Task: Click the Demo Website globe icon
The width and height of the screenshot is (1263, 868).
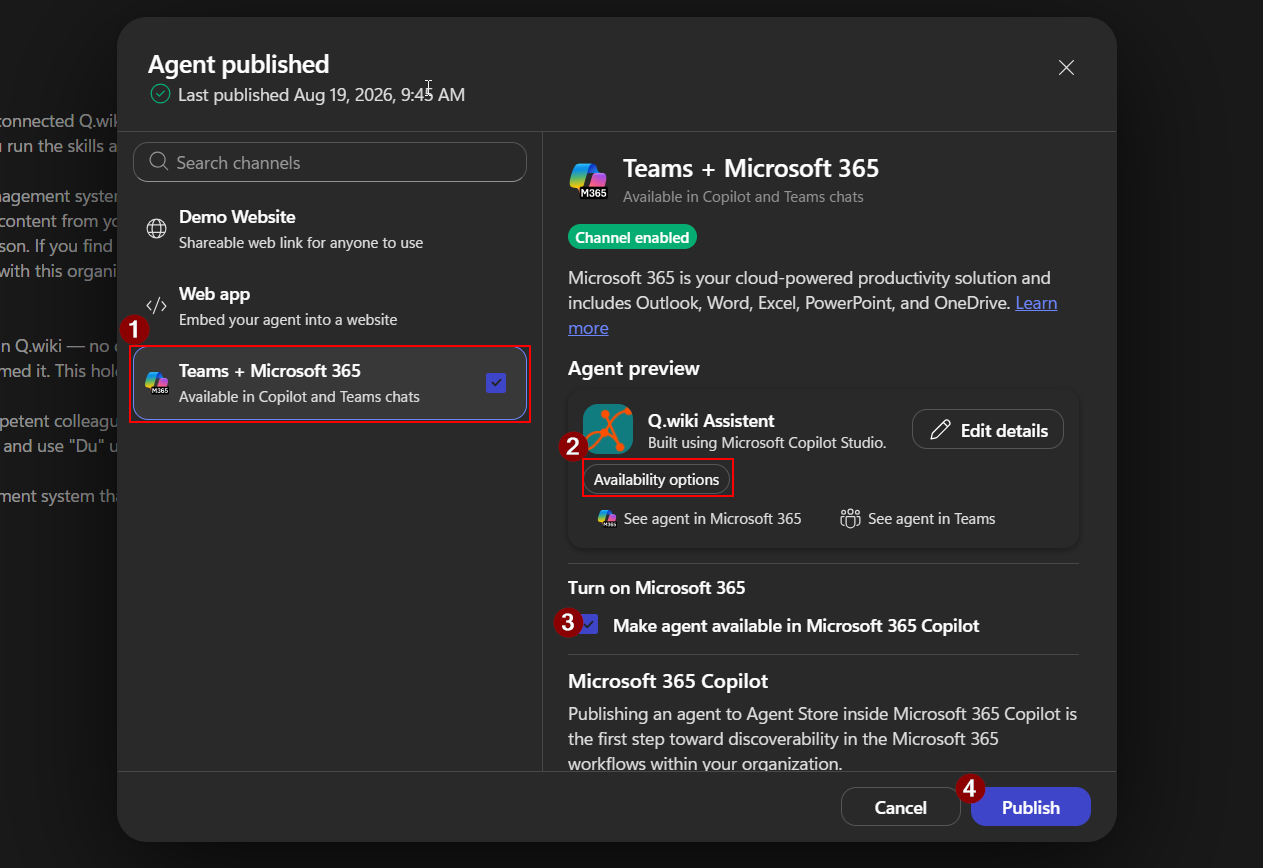Action: tap(157, 229)
